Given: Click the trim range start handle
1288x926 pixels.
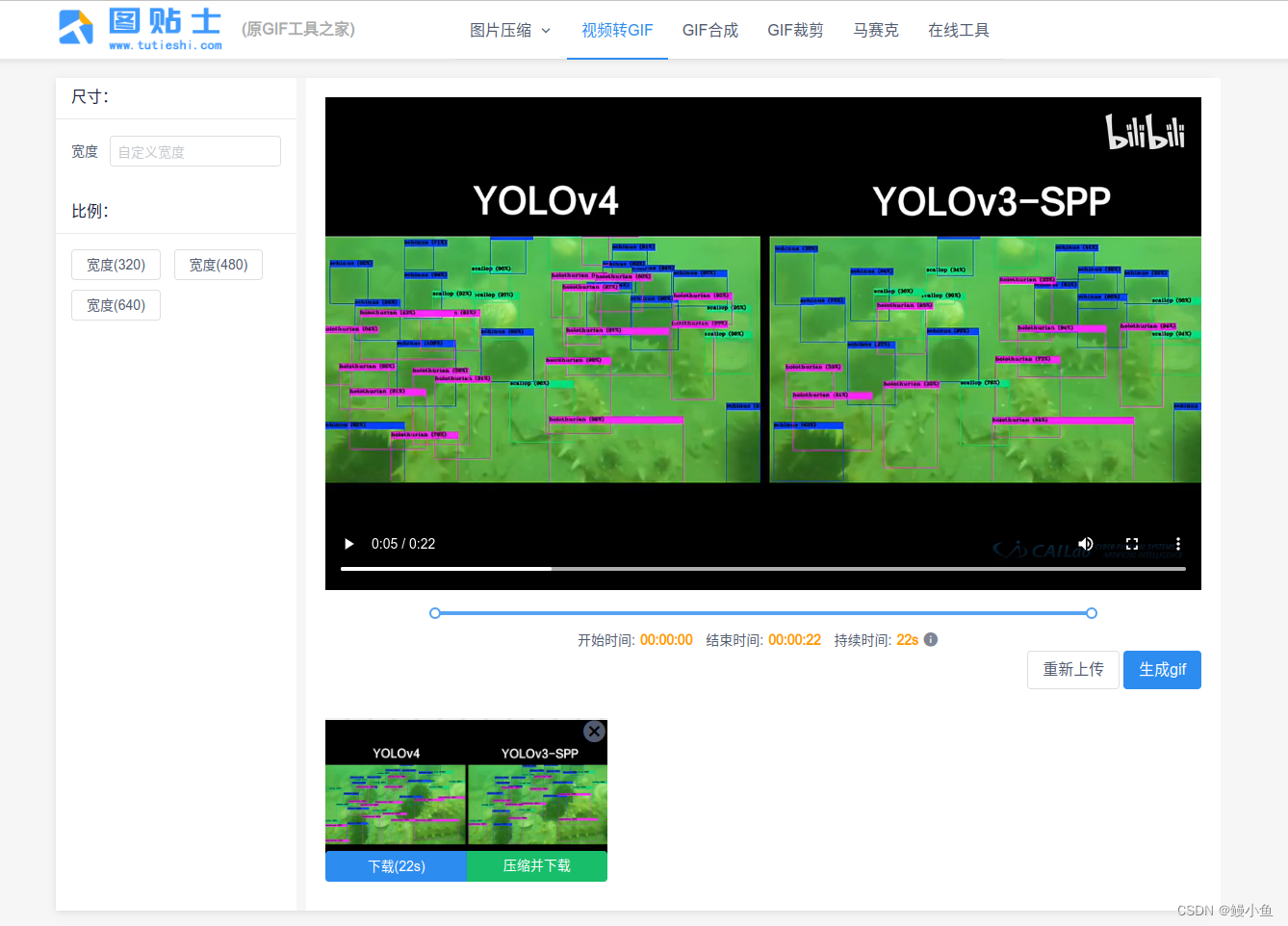Looking at the screenshot, I should pyautogui.click(x=435, y=613).
